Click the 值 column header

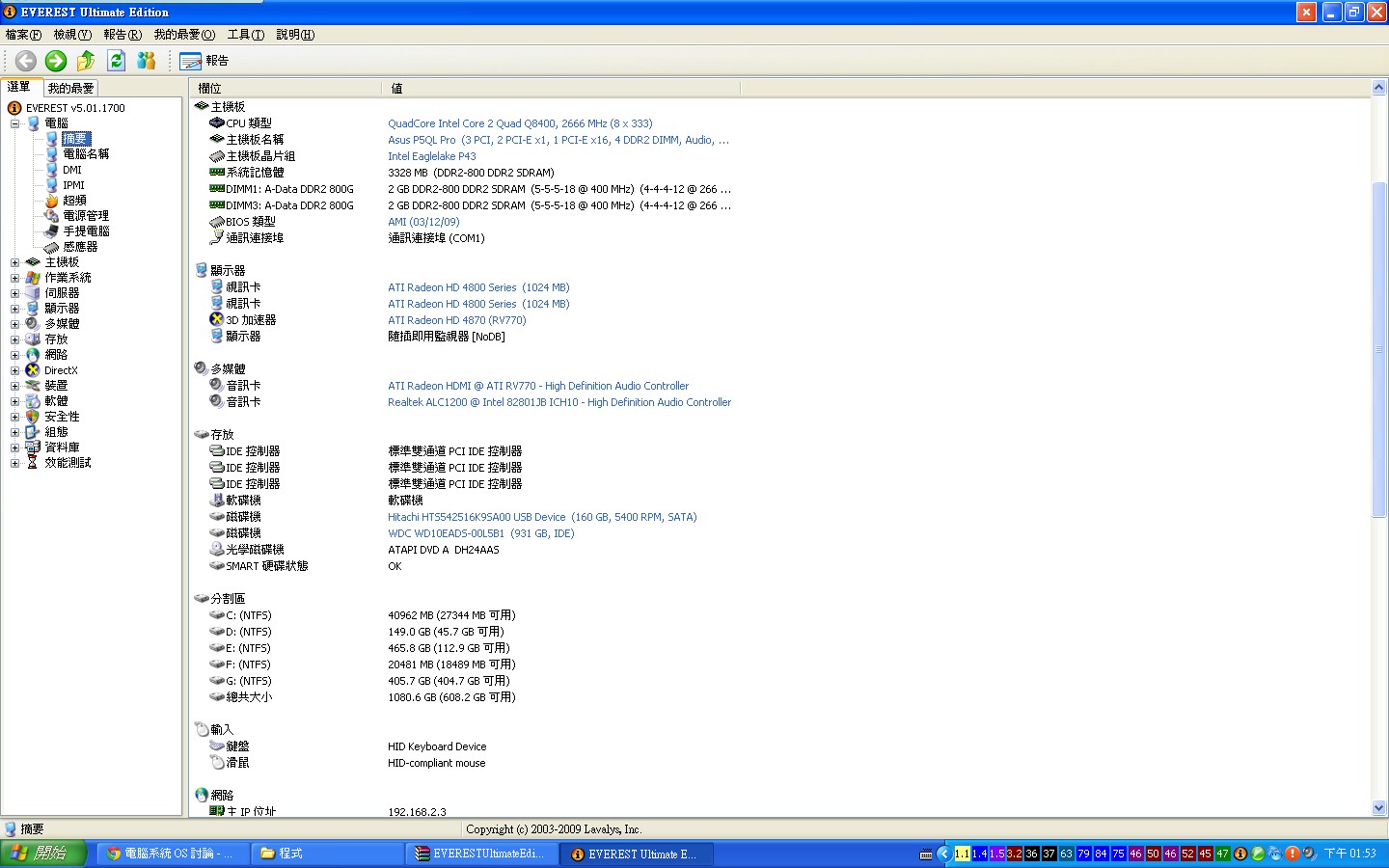(x=561, y=88)
